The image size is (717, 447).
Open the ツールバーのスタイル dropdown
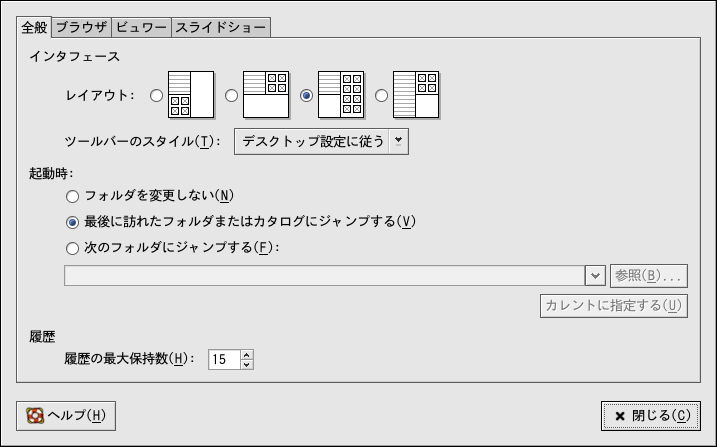[x=321, y=141]
